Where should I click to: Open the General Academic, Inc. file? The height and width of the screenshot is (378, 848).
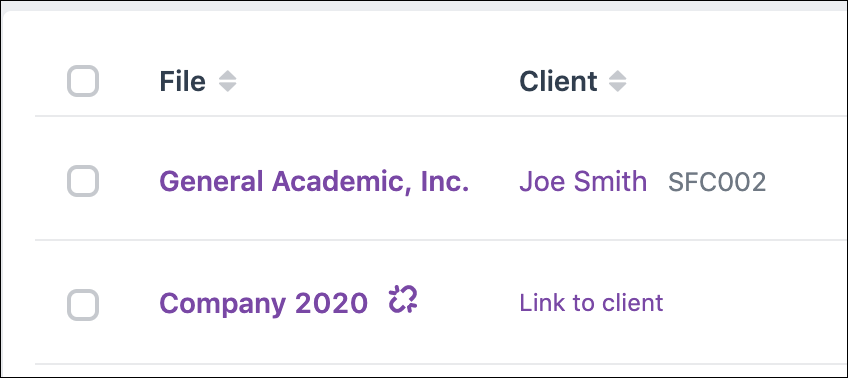[314, 182]
